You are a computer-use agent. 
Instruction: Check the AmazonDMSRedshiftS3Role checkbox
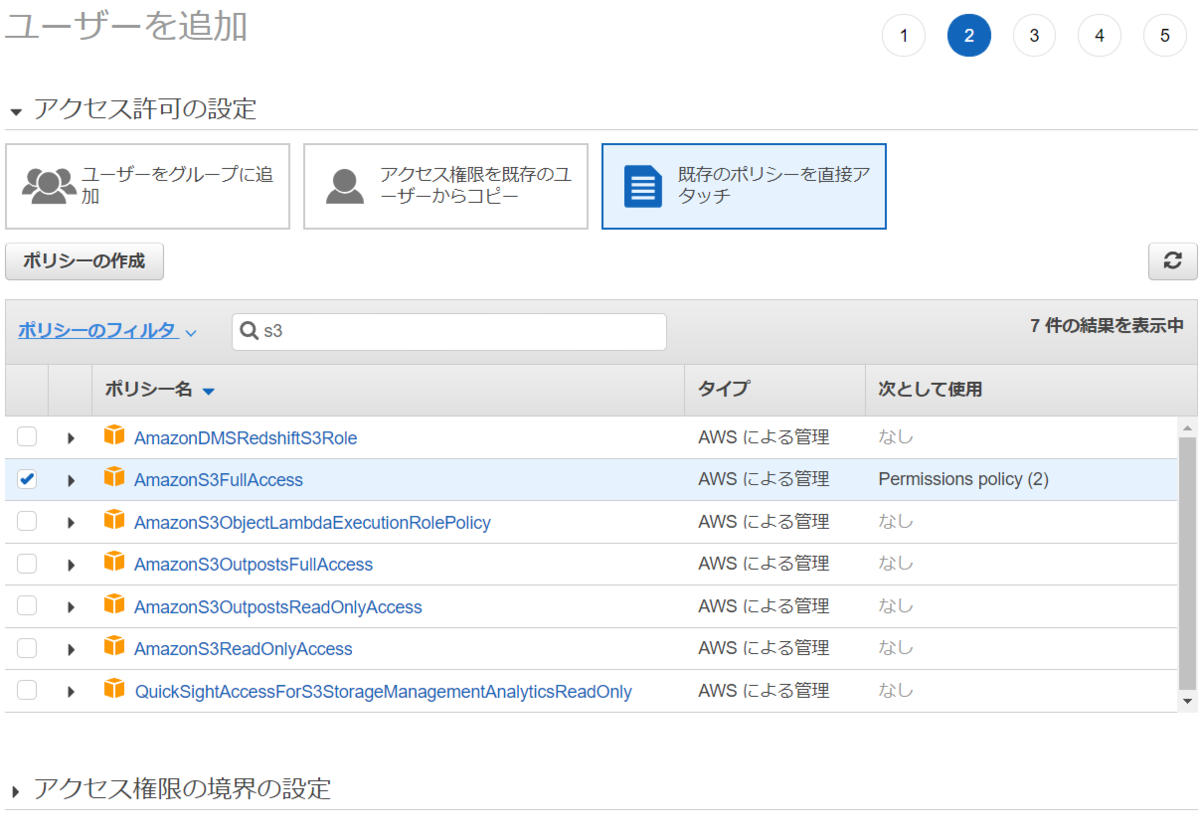pyautogui.click(x=27, y=437)
